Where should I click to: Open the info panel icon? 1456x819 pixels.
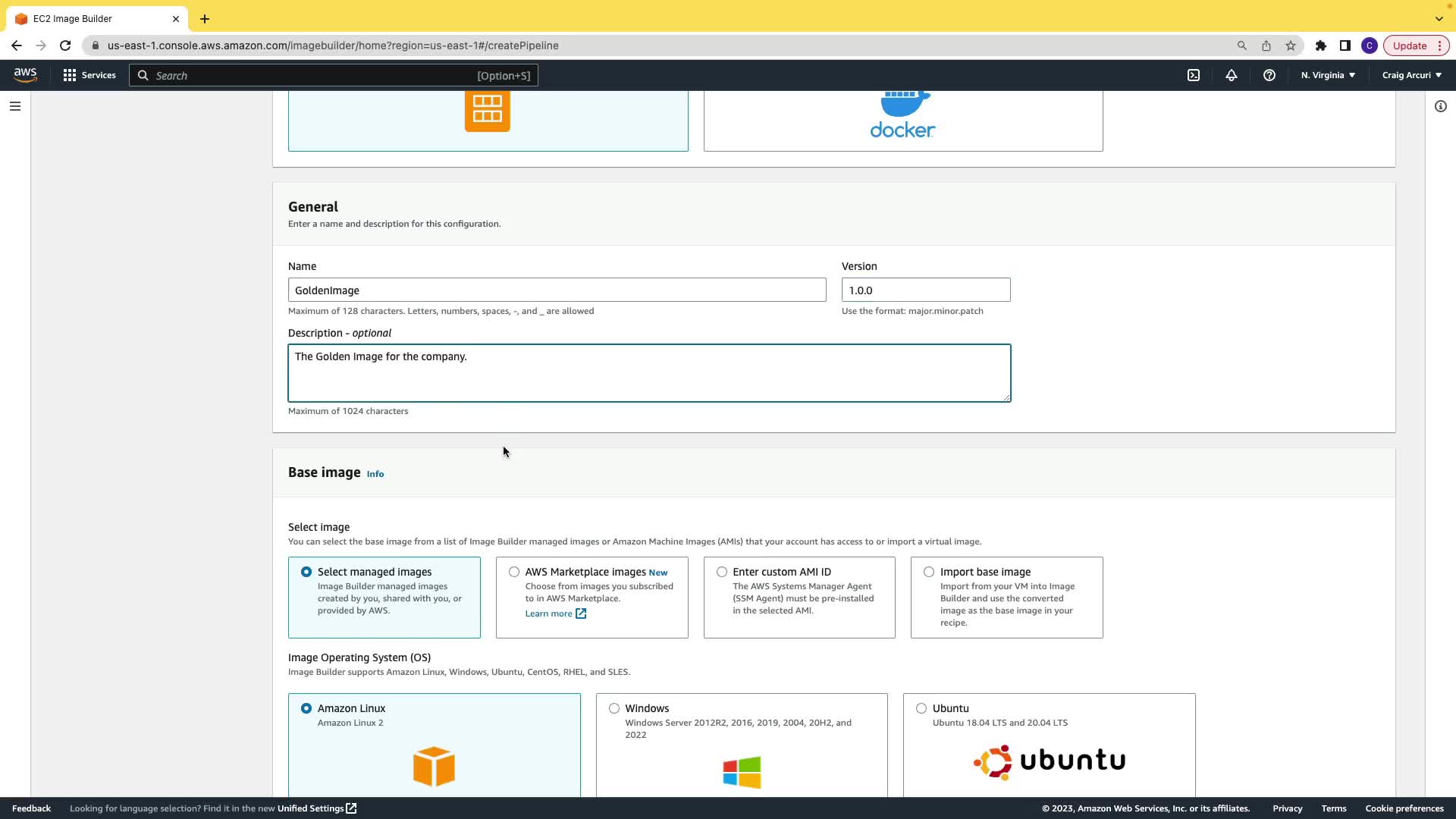coord(1441,106)
